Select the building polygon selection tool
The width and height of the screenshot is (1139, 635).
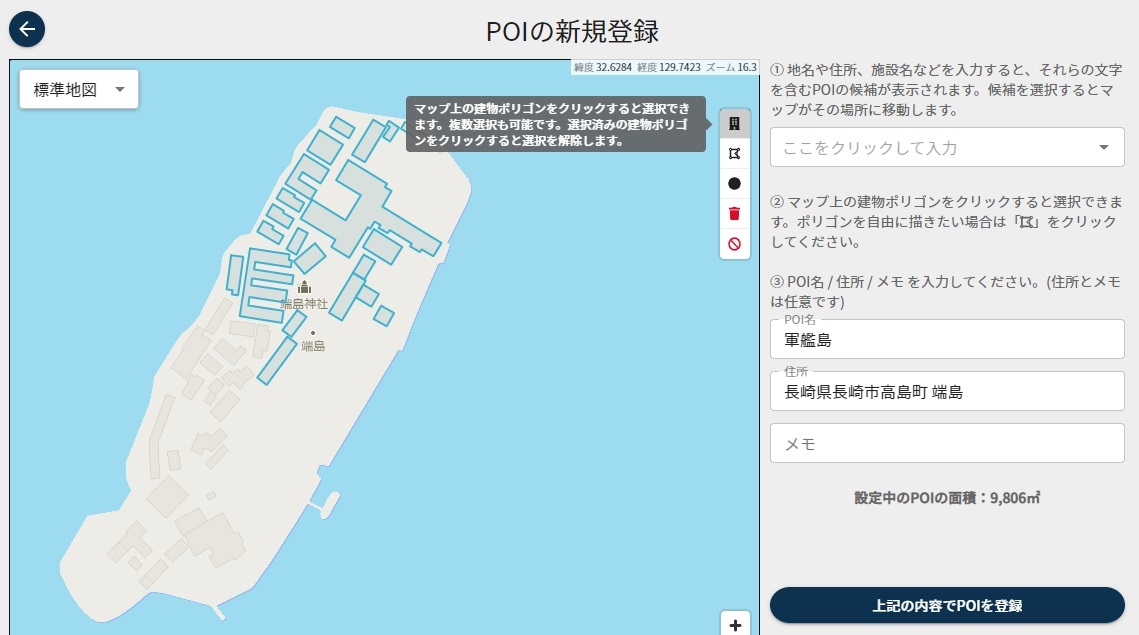pyautogui.click(x=734, y=124)
